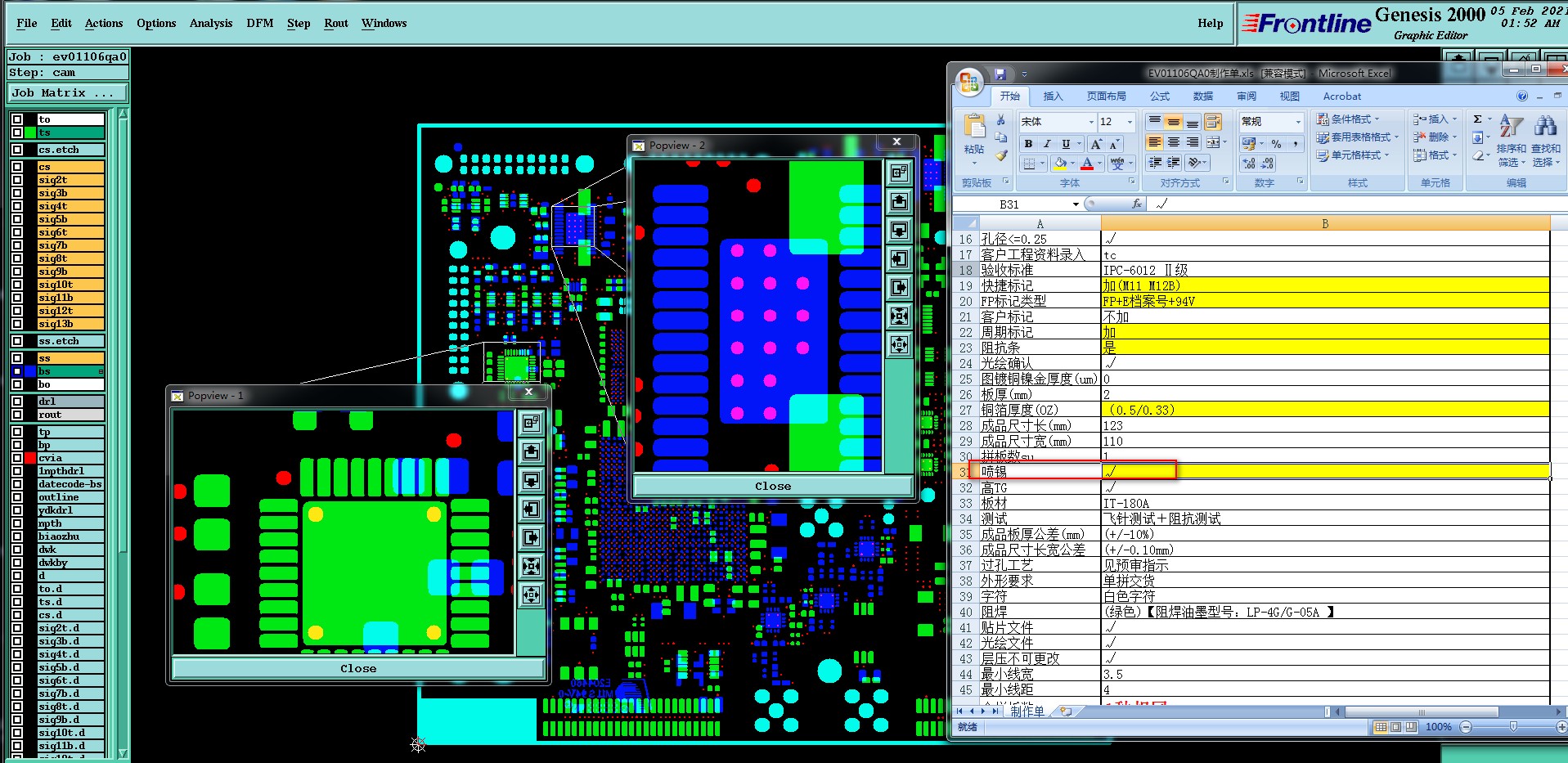
Task: Click zoom in icon in Popview - 2
Action: tap(899, 316)
